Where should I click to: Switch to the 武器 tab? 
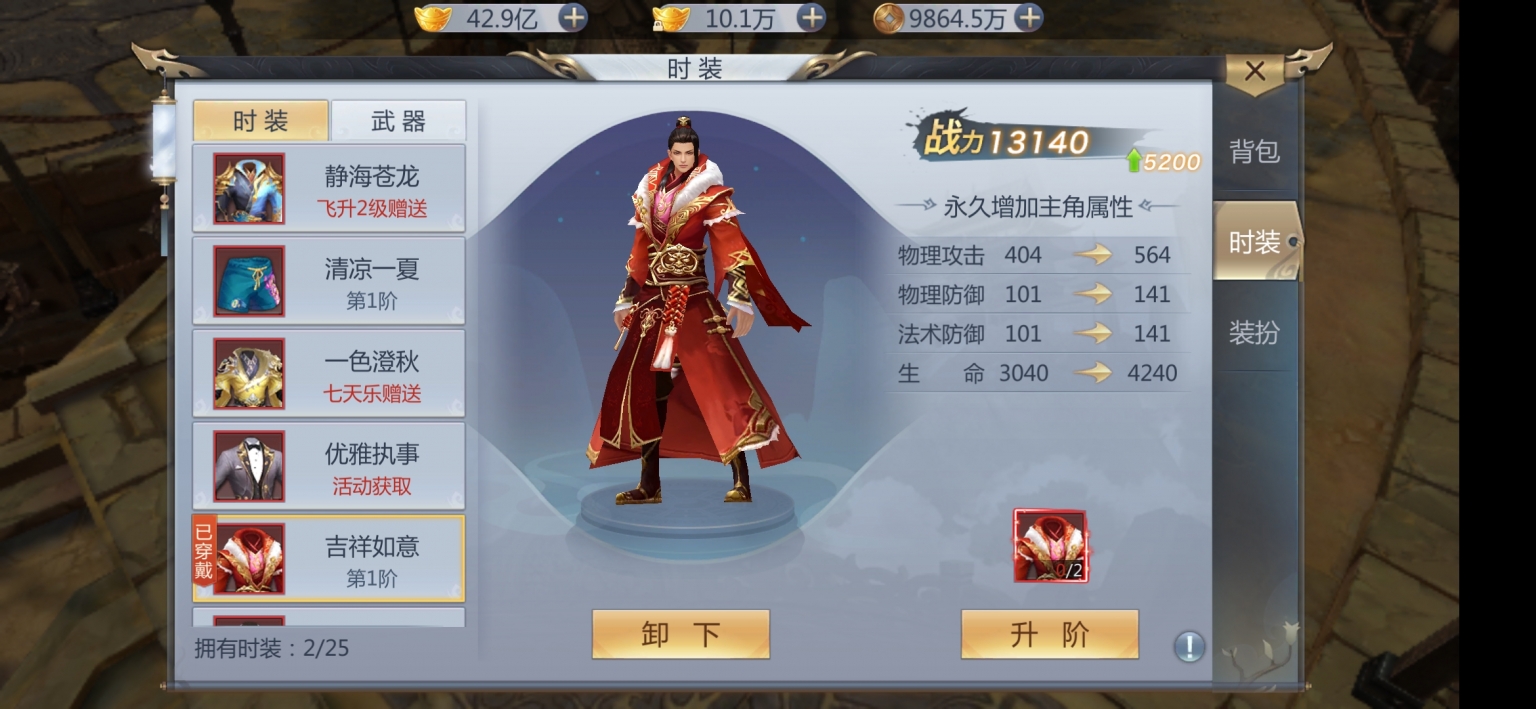tap(398, 121)
